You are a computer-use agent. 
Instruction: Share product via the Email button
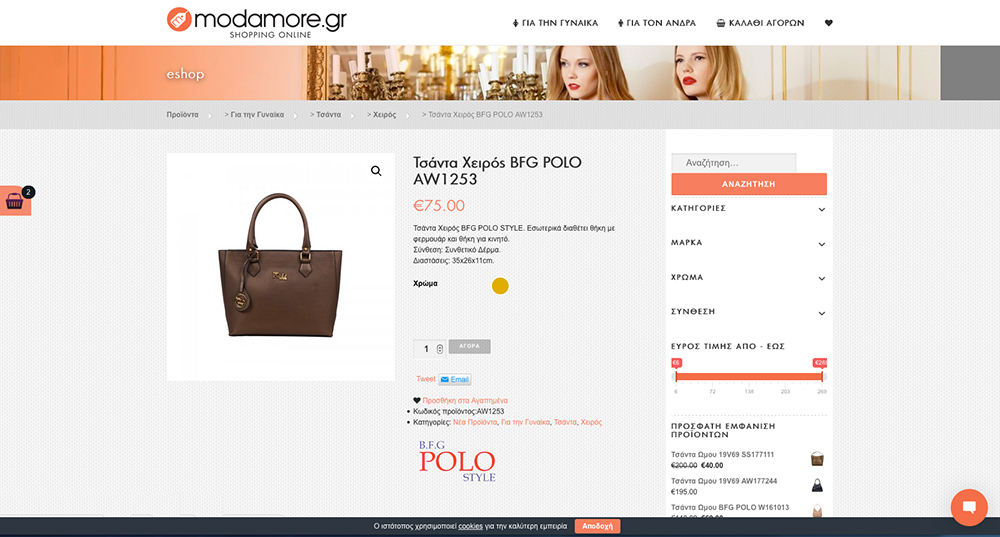pyautogui.click(x=455, y=379)
